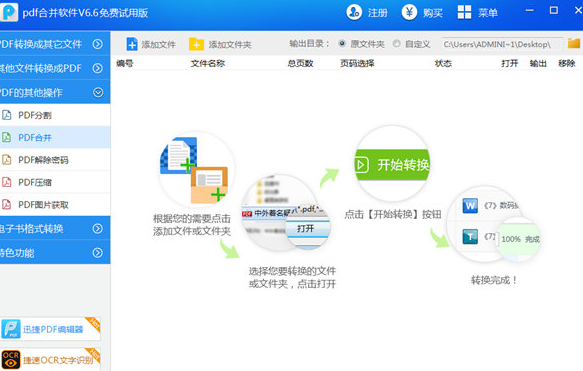Click the 打开 column header
Screen dimensions: 583x371
pyautogui.click(x=509, y=63)
